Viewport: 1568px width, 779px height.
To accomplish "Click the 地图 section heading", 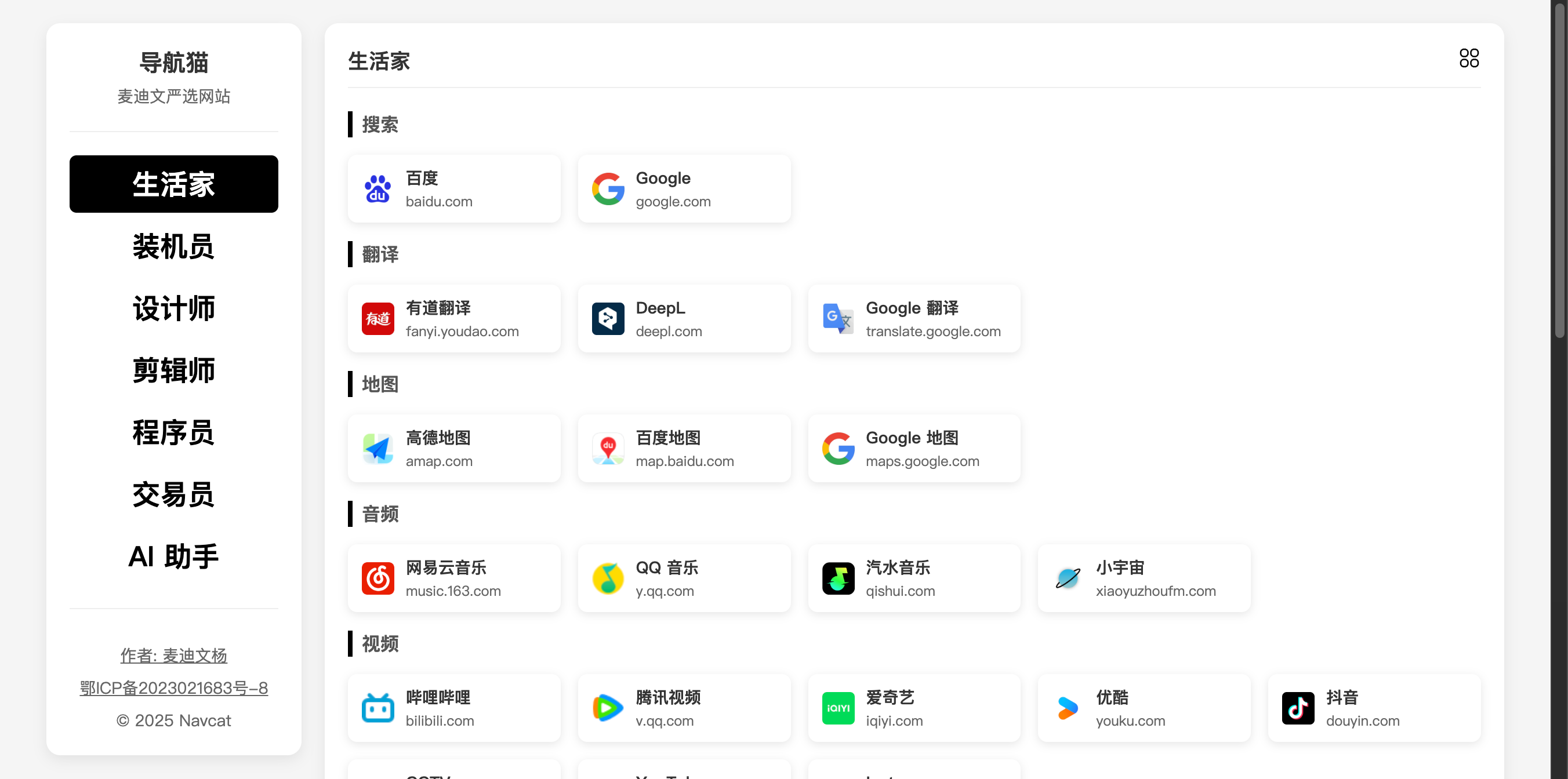I will tap(380, 384).
